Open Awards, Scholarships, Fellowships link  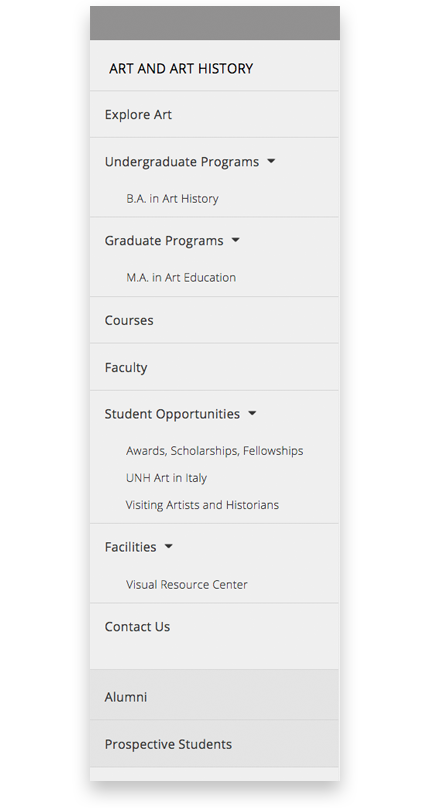pyautogui.click(x=215, y=450)
